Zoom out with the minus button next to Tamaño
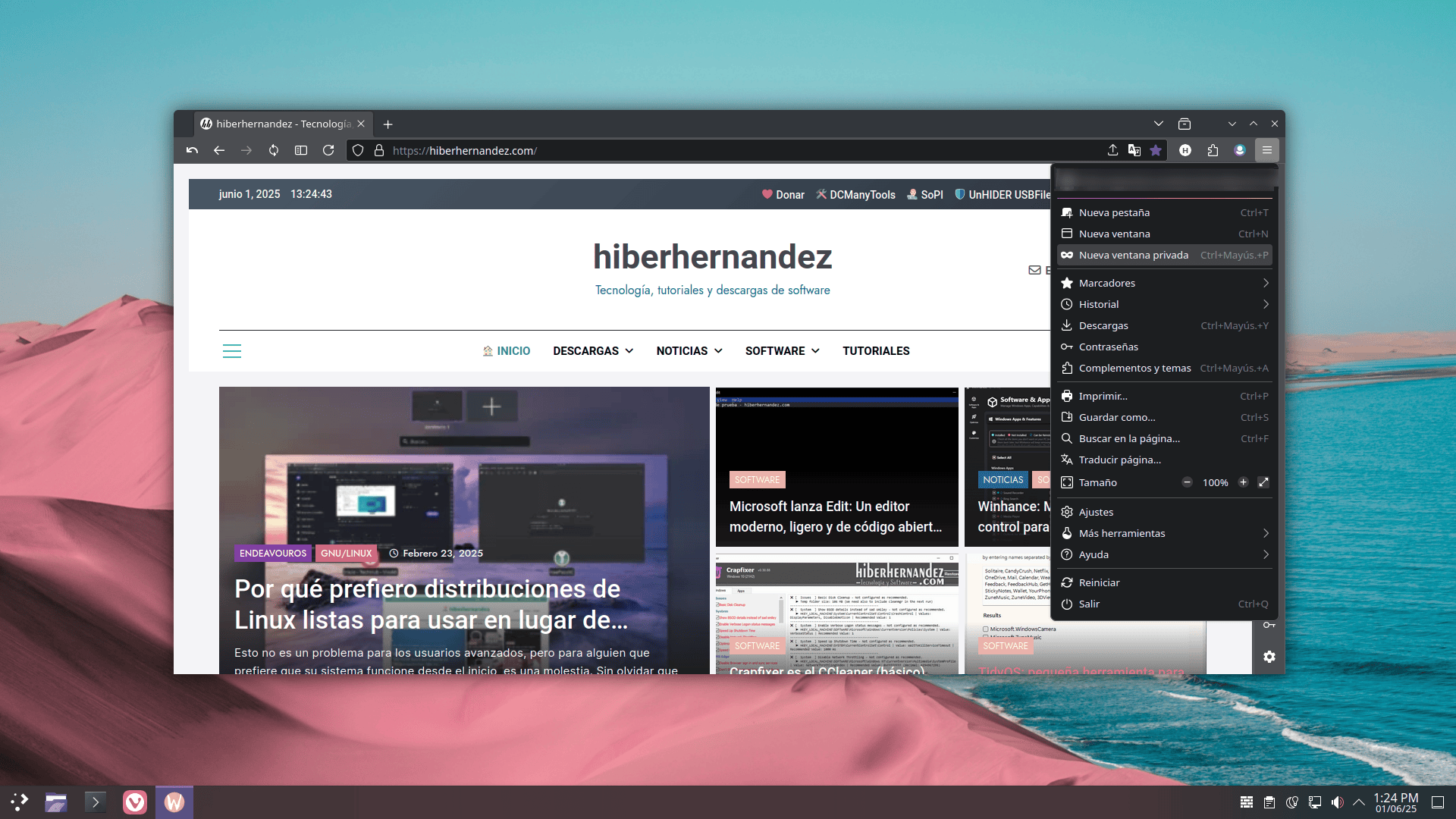Viewport: 1456px width, 819px height. [x=1188, y=482]
